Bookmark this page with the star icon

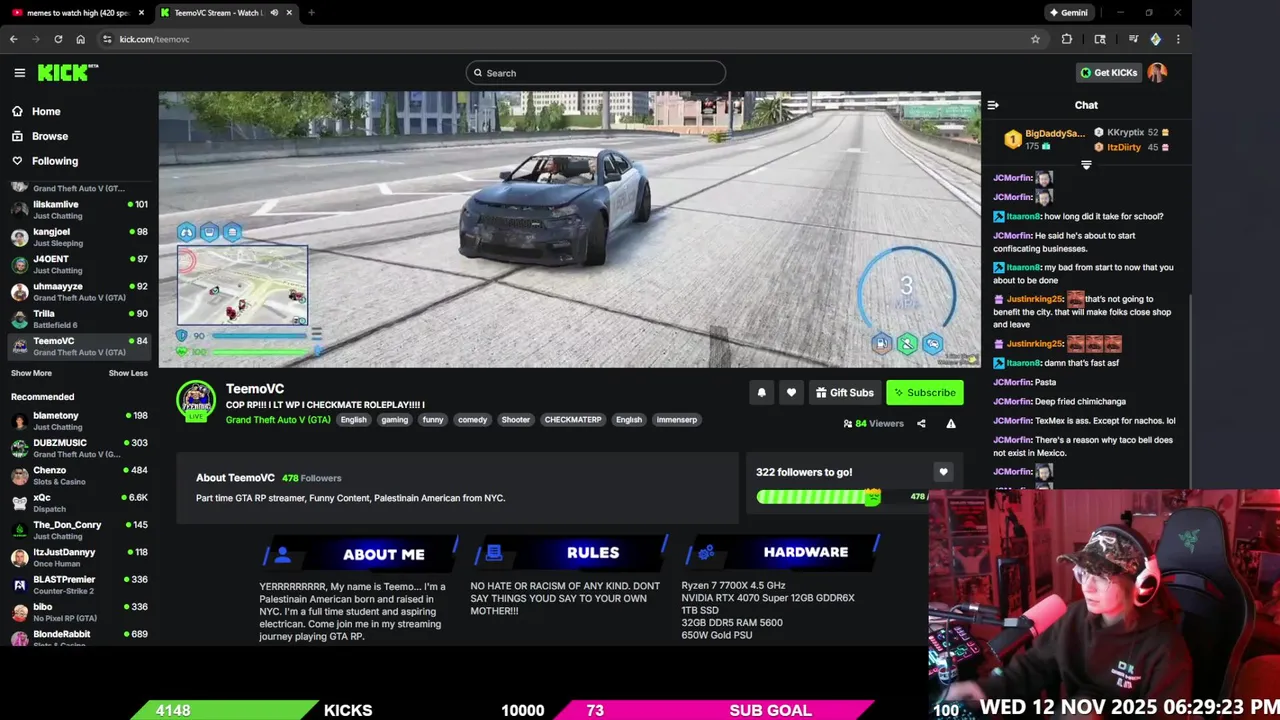click(x=1035, y=39)
